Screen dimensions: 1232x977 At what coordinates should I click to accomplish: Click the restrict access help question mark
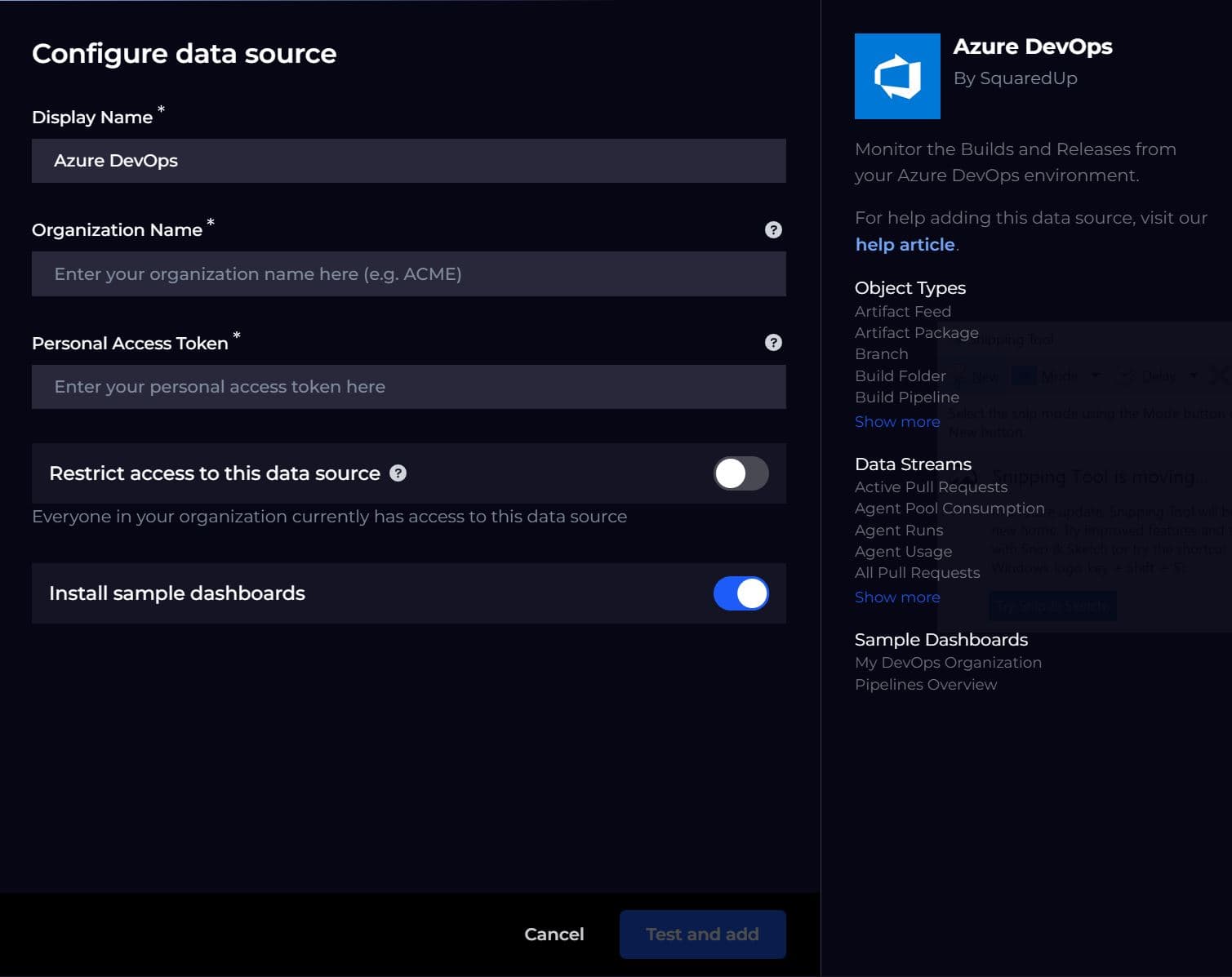pos(398,473)
